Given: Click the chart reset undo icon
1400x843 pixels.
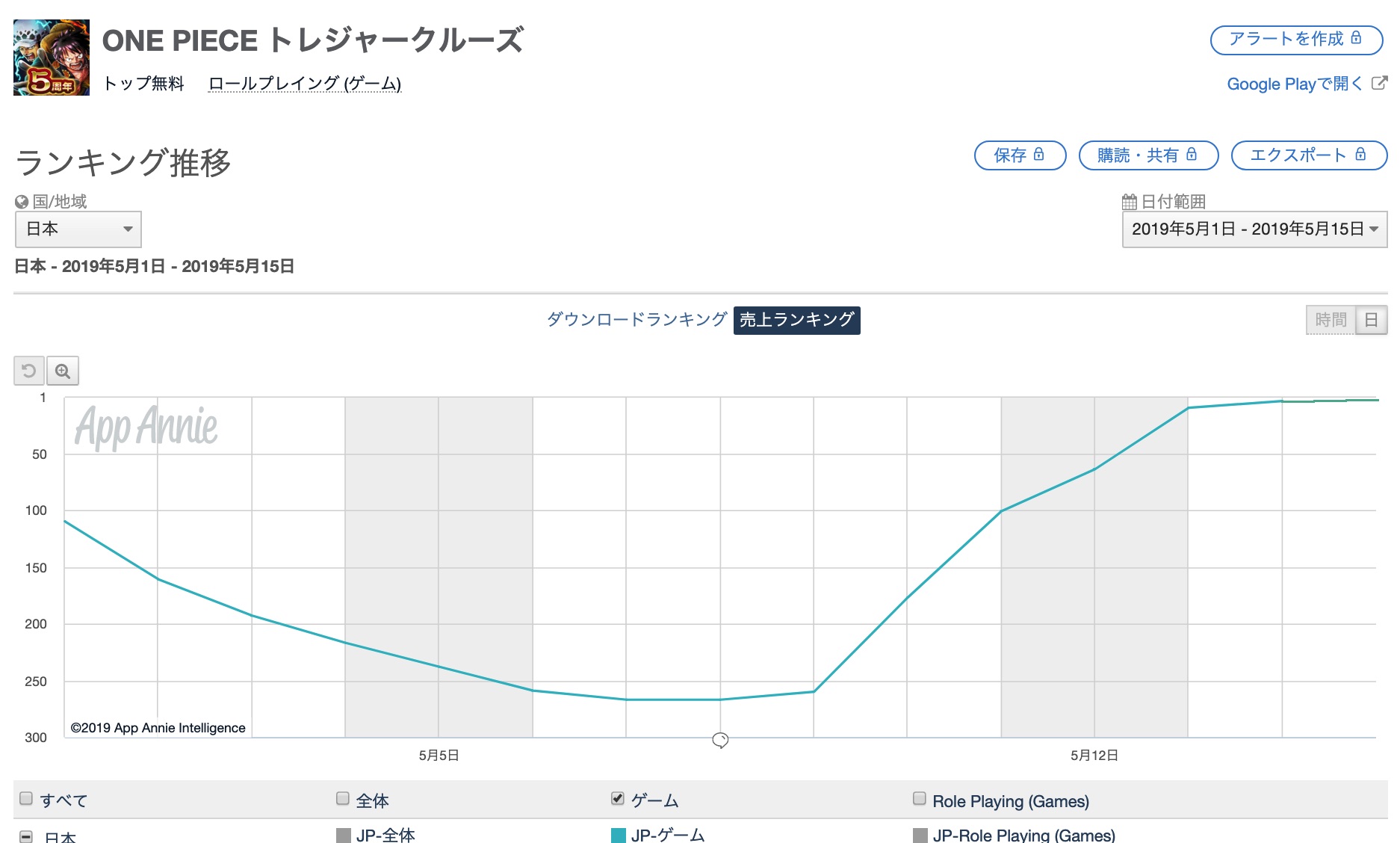Looking at the screenshot, I should [x=29, y=371].
